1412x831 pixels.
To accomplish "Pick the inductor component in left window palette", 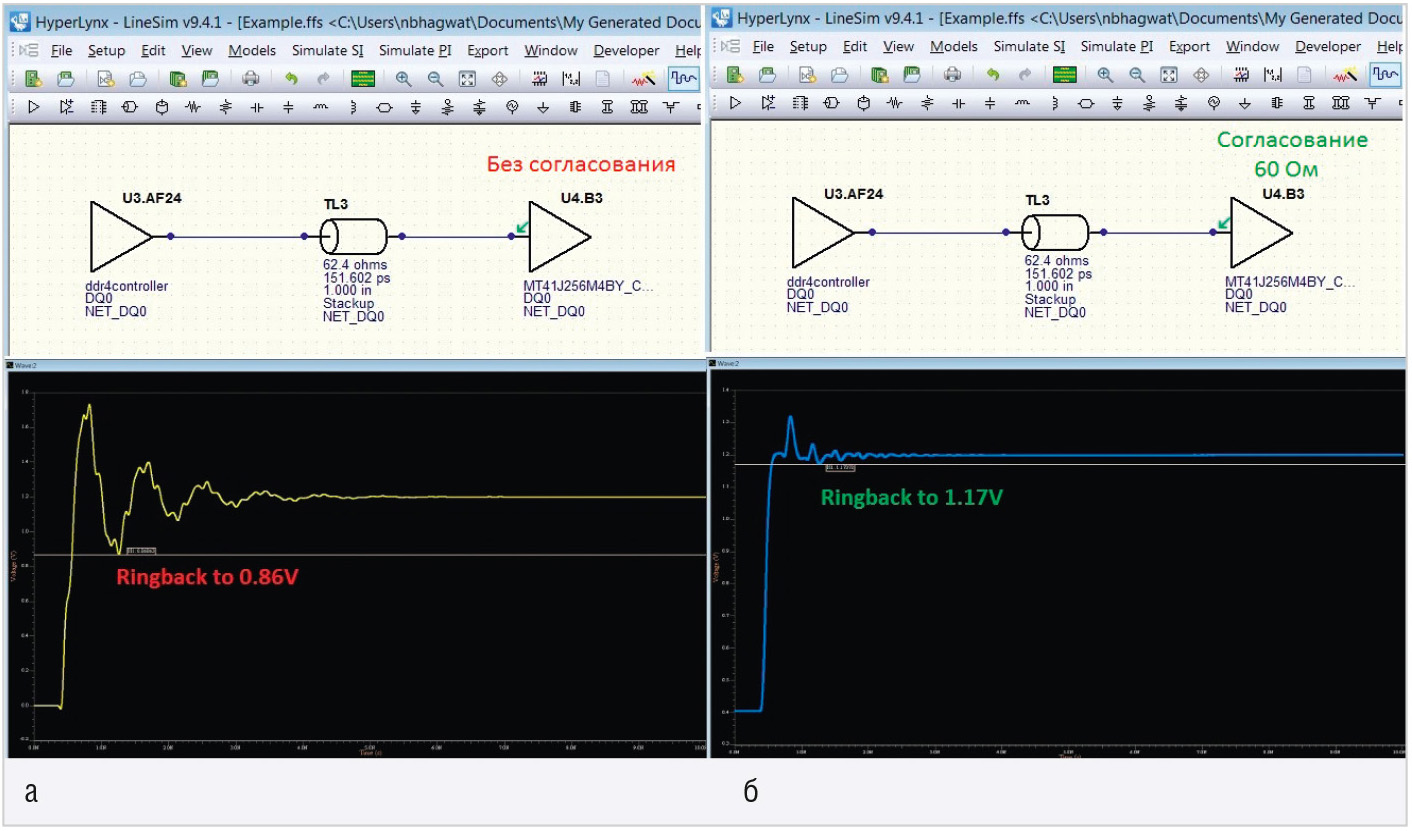I will (x=320, y=106).
